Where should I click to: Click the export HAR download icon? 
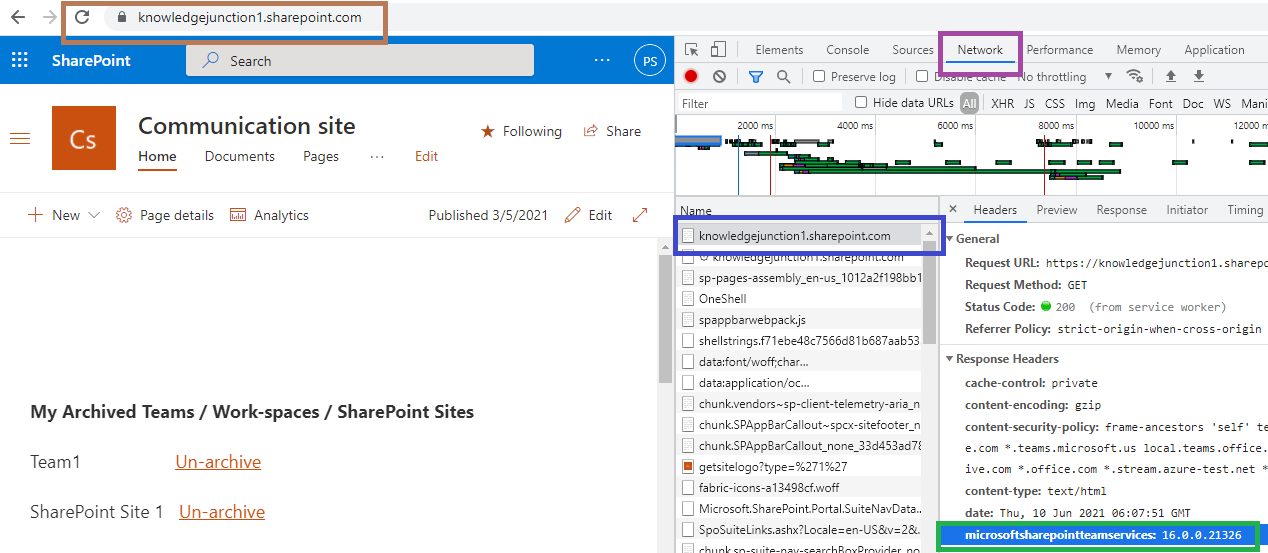click(x=1199, y=76)
